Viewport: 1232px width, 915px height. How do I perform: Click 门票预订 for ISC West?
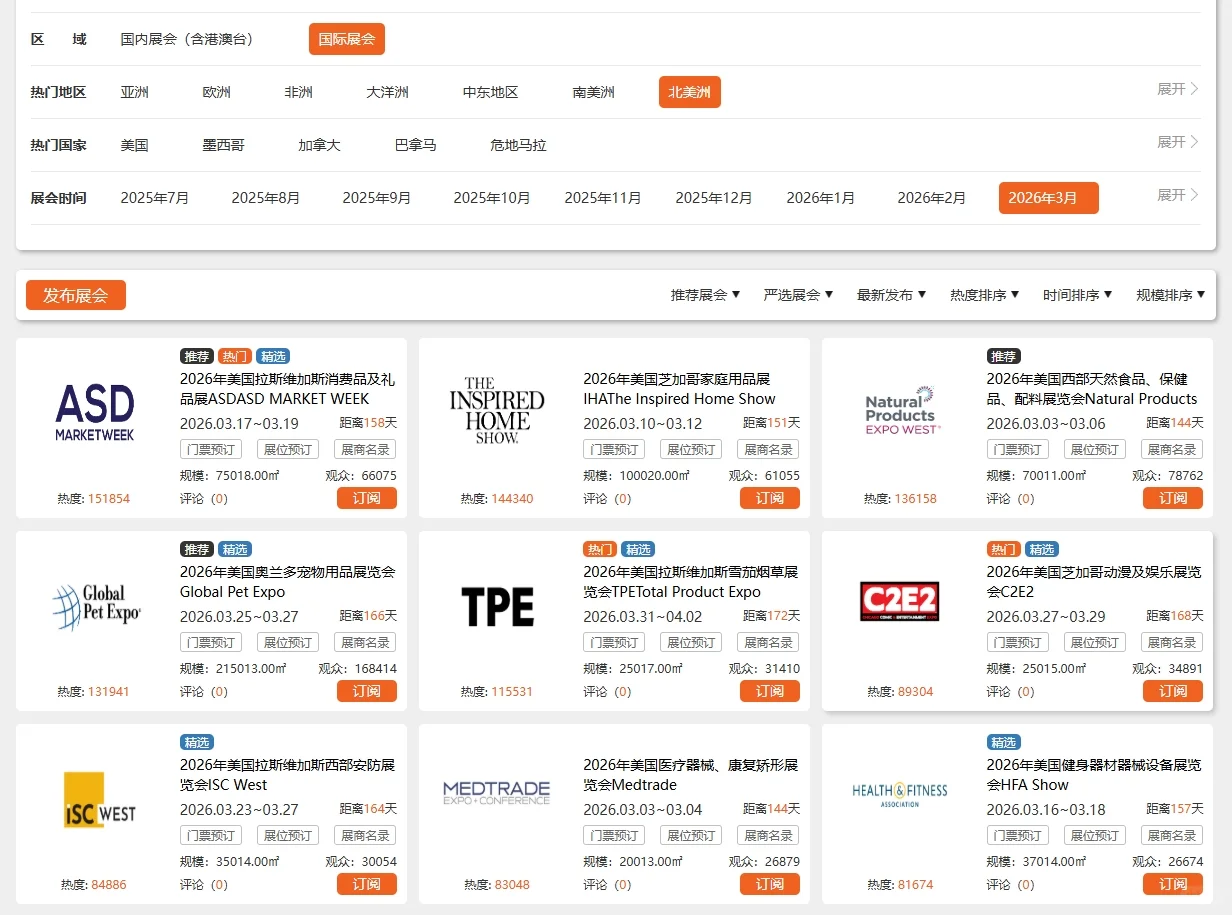point(211,835)
